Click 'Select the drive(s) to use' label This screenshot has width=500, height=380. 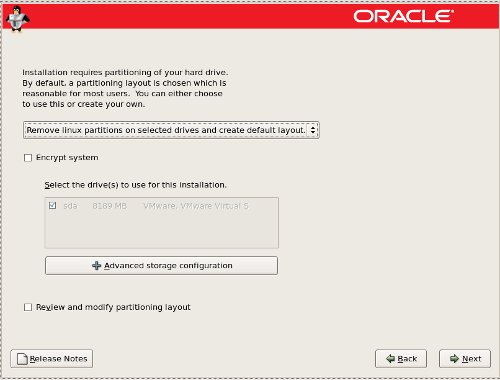point(135,185)
